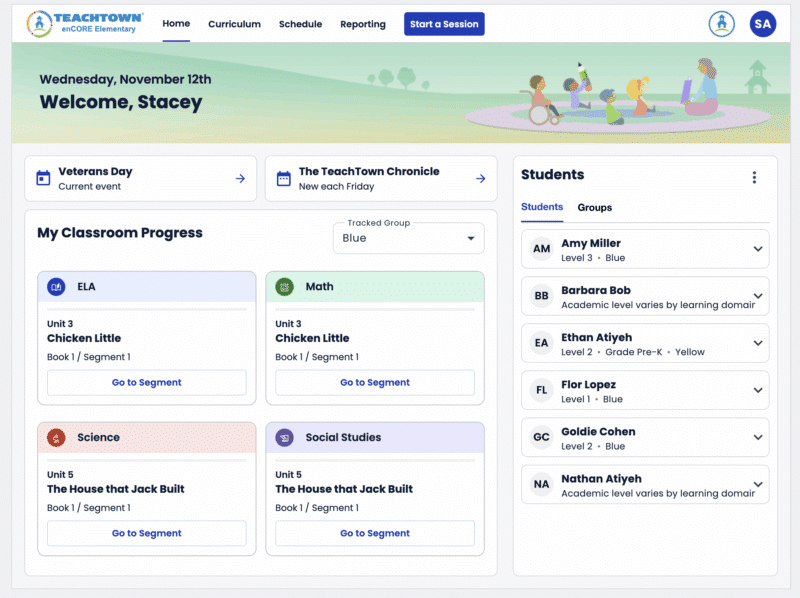Open the Curriculum menu
The height and width of the screenshot is (598, 800).
coord(234,24)
